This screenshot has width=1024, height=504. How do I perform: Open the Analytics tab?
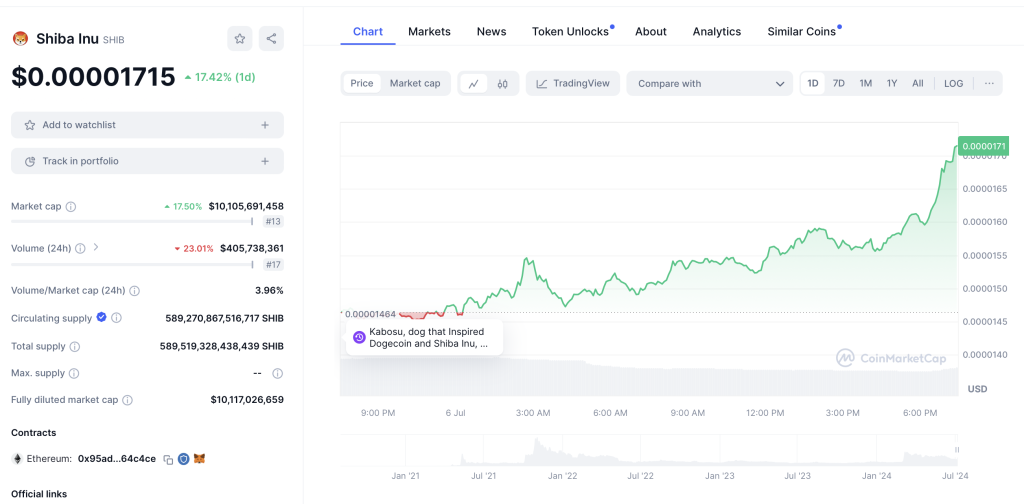point(716,31)
